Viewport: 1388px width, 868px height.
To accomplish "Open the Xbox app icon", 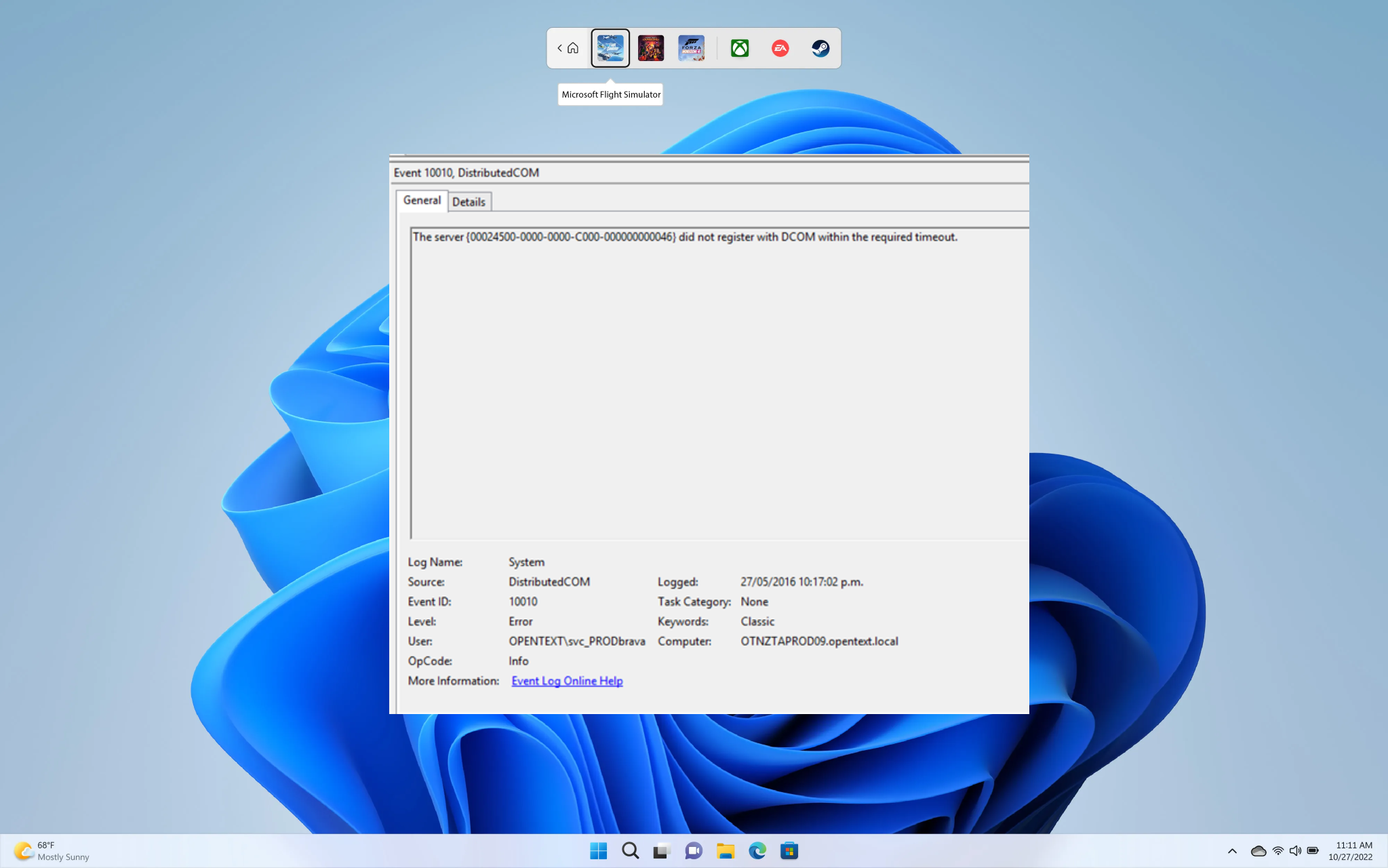I will [740, 48].
